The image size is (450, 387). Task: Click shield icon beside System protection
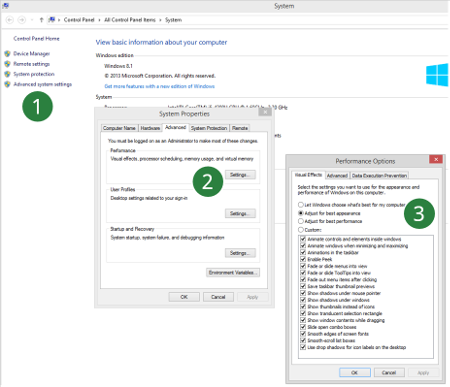(x=7, y=74)
